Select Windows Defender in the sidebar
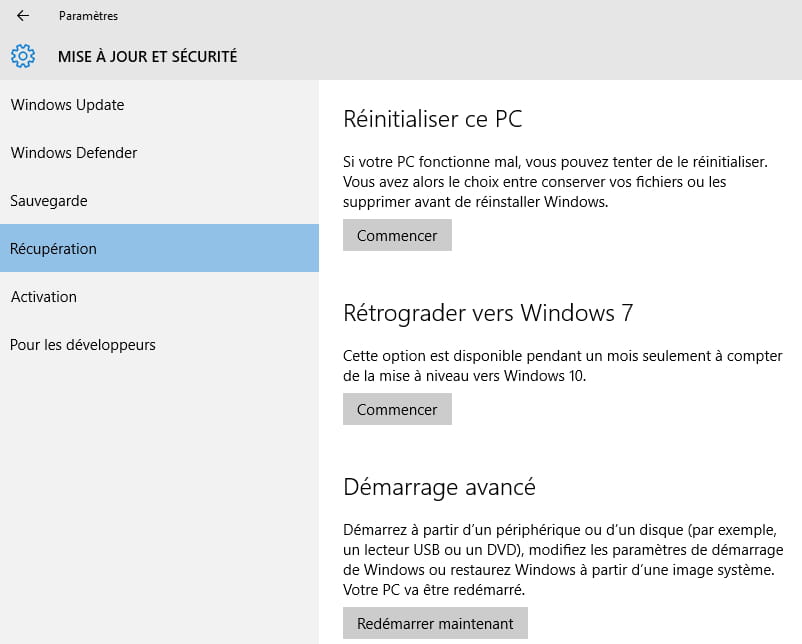802x644 pixels. 74,153
